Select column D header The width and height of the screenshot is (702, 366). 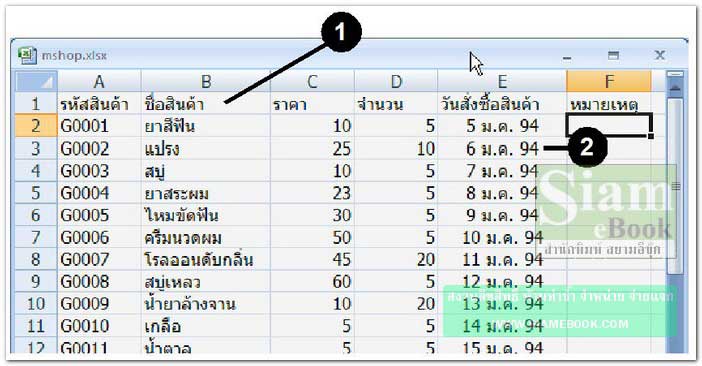[x=396, y=81]
